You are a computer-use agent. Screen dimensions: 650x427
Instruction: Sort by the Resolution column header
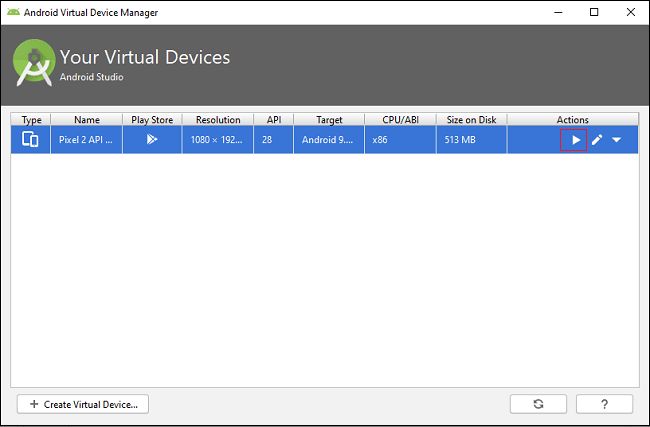[x=218, y=120]
